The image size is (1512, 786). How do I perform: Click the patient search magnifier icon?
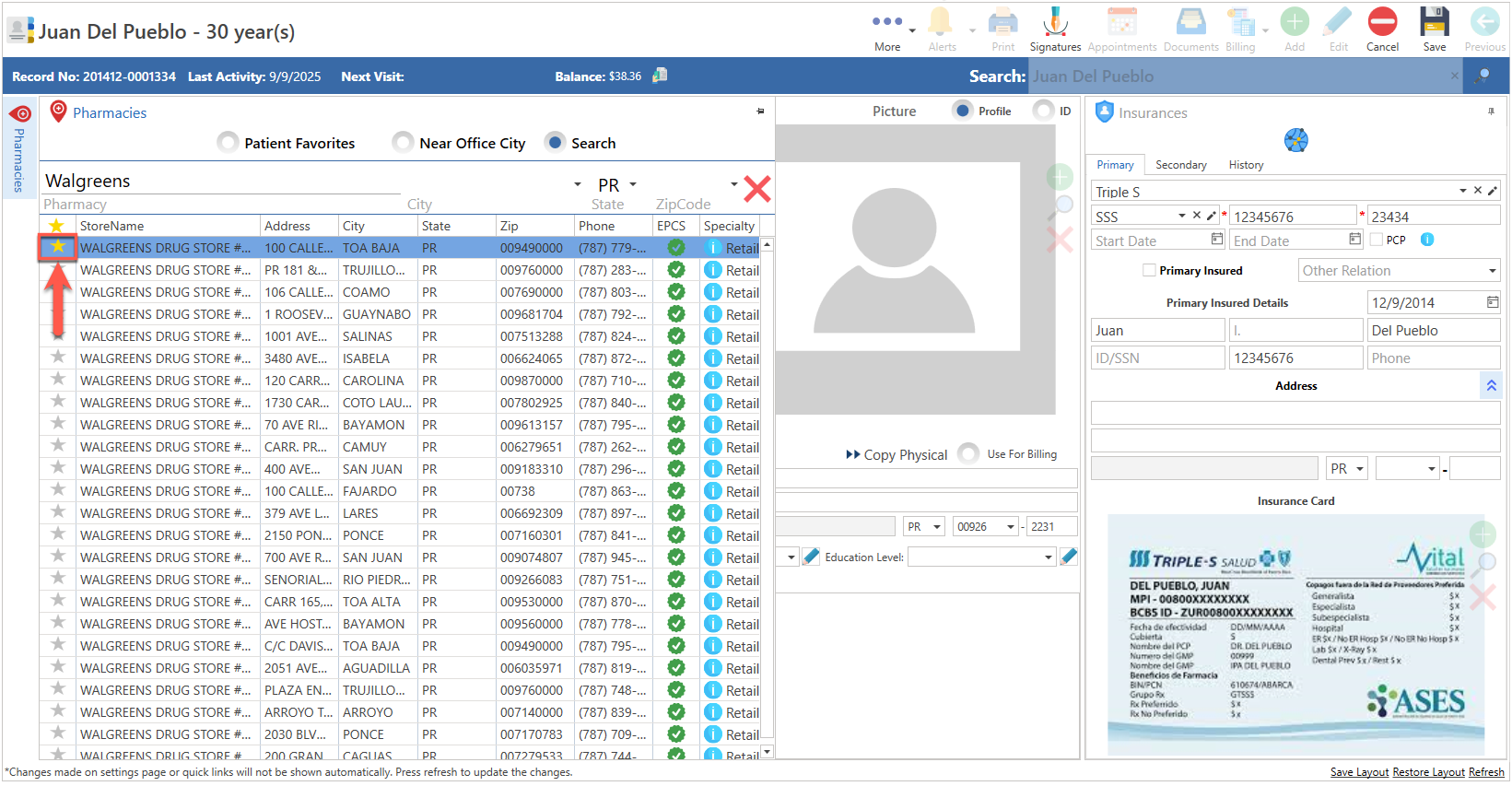(x=1483, y=76)
